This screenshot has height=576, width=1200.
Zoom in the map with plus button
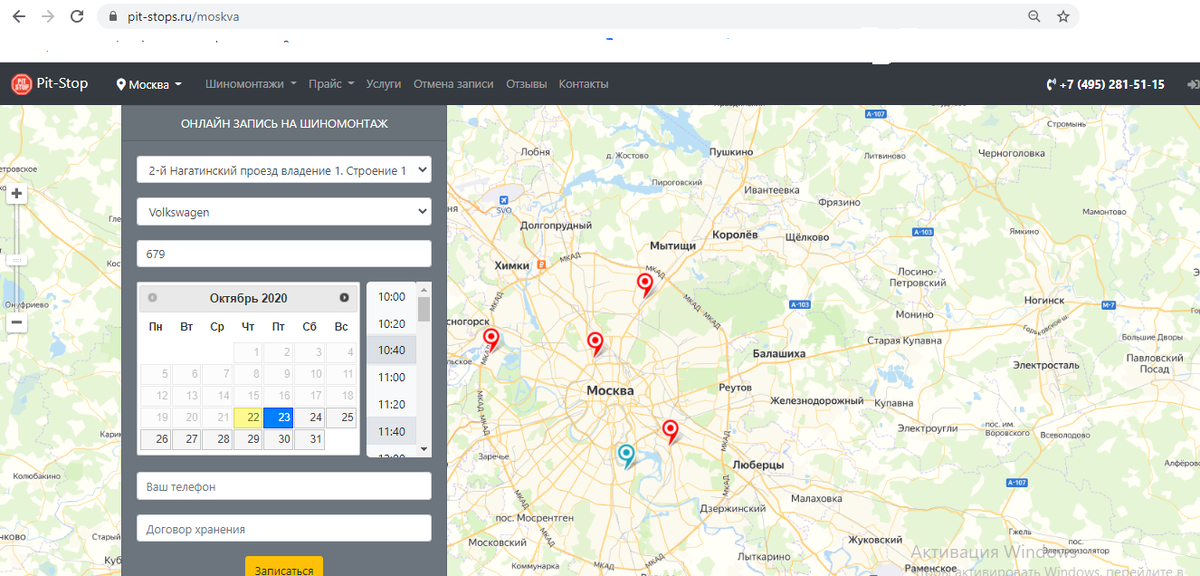(16, 194)
